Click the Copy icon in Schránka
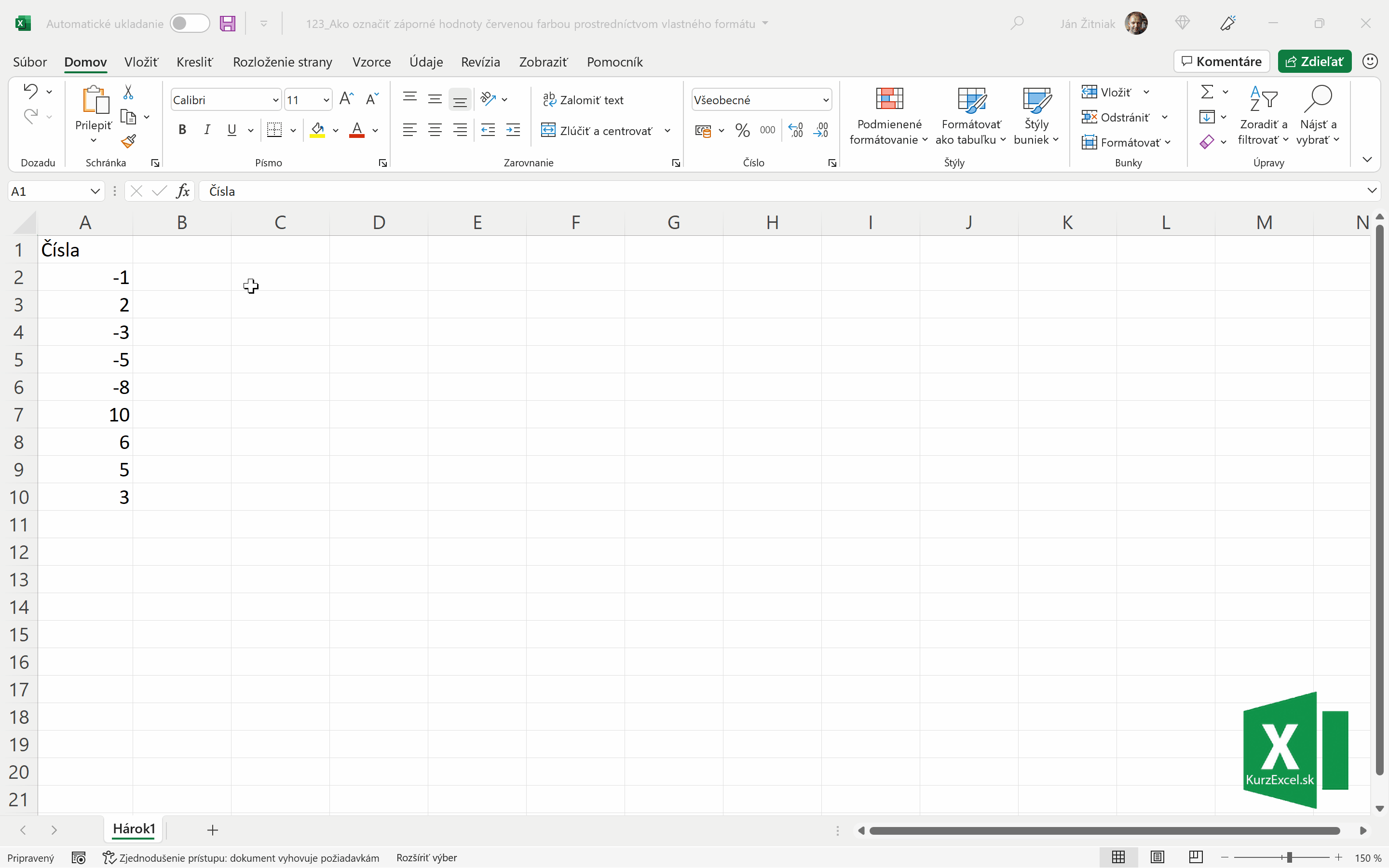The height and width of the screenshot is (868, 1389). tap(128, 117)
